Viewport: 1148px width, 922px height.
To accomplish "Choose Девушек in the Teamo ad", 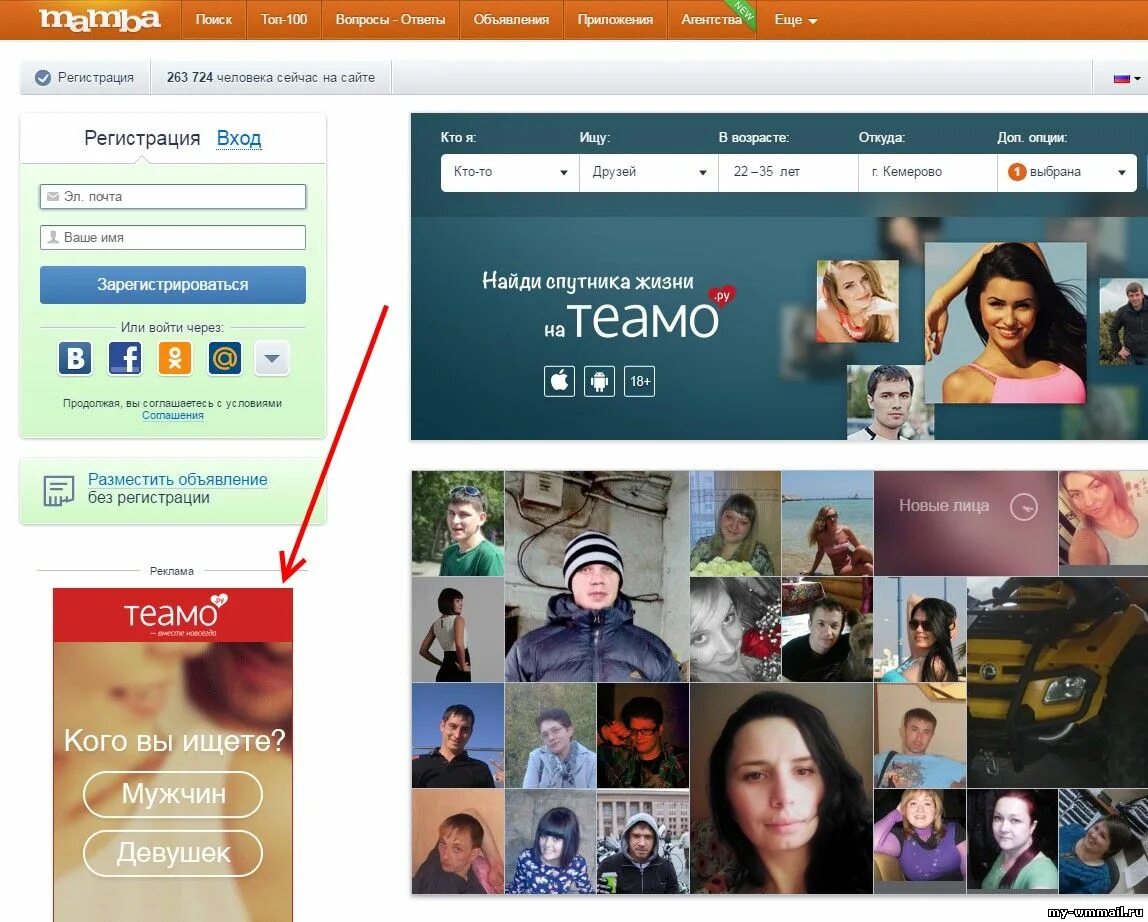I will [x=173, y=853].
